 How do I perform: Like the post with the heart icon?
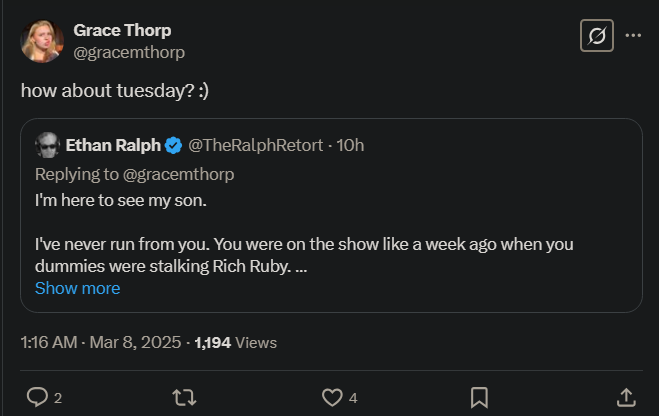coord(332,397)
